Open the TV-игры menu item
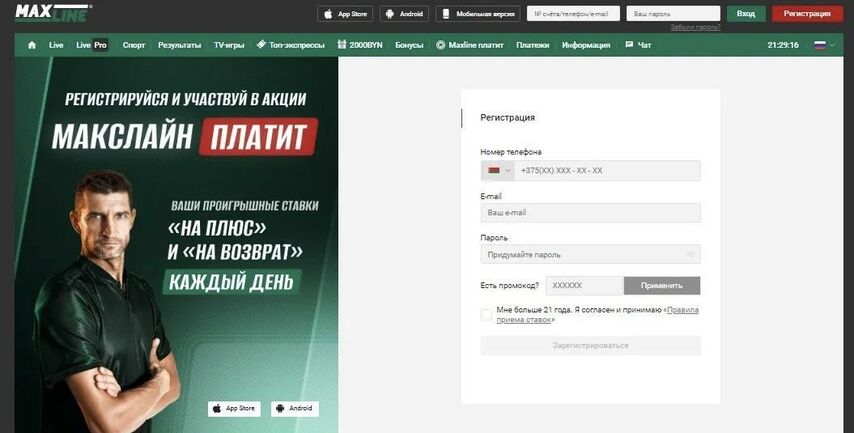854x433 pixels. pos(229,45)
